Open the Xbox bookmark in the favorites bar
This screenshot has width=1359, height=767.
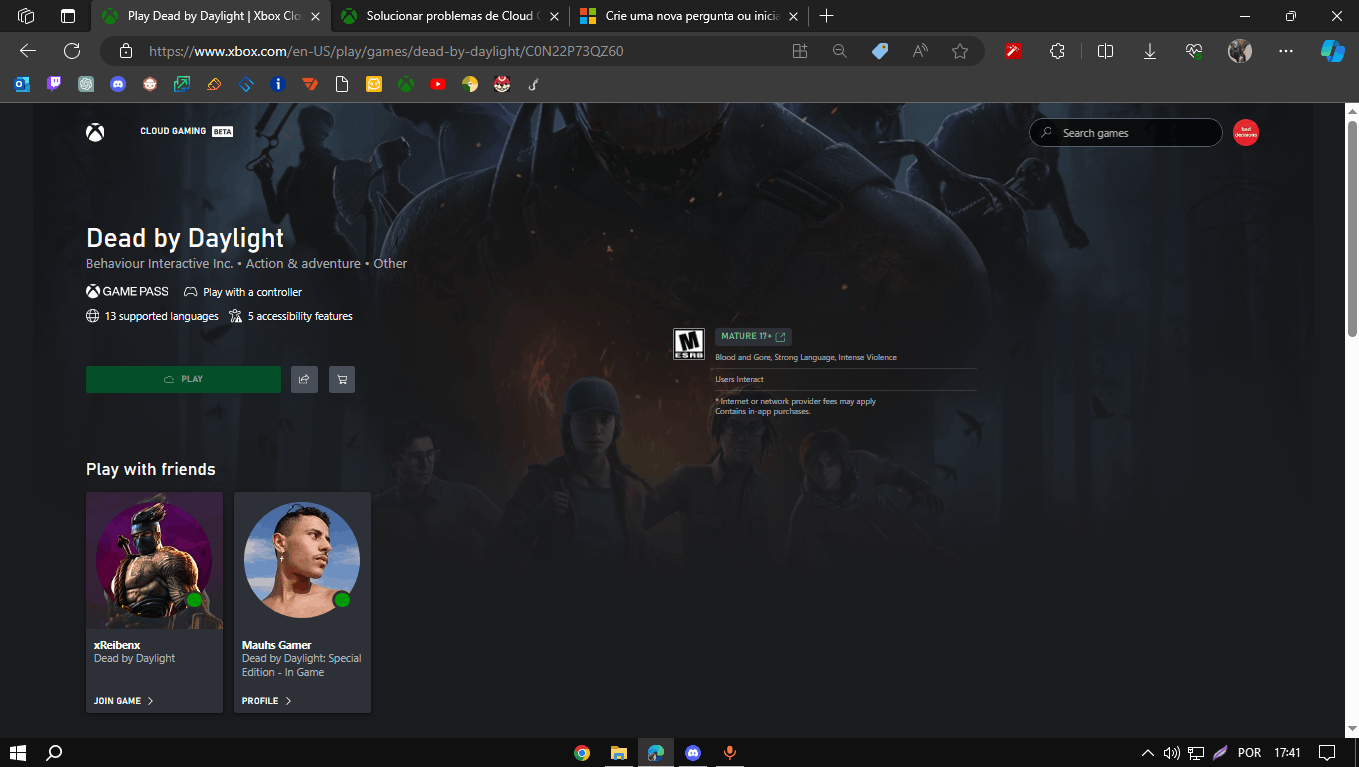pyautogui.click(x=406, y=85)
